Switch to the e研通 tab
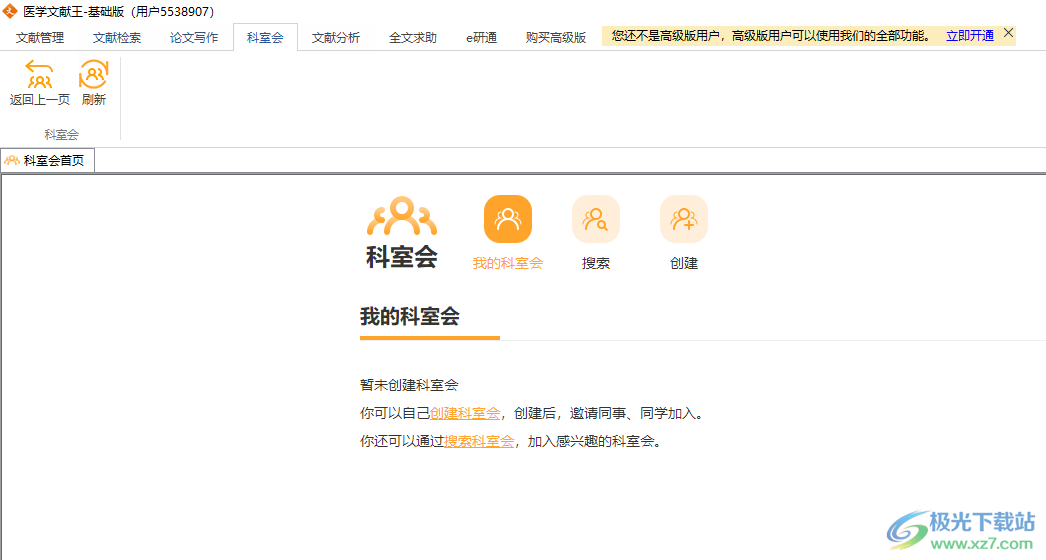1046x560 pixels. [x=481, y=38]
